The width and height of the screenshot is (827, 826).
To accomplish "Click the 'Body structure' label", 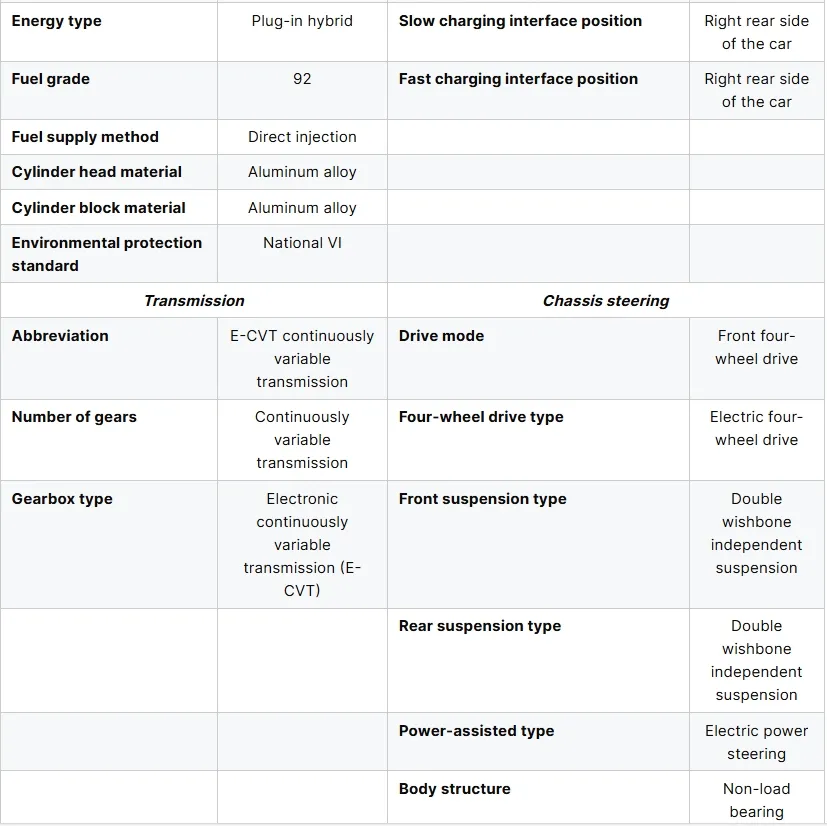I will [455, 789].
